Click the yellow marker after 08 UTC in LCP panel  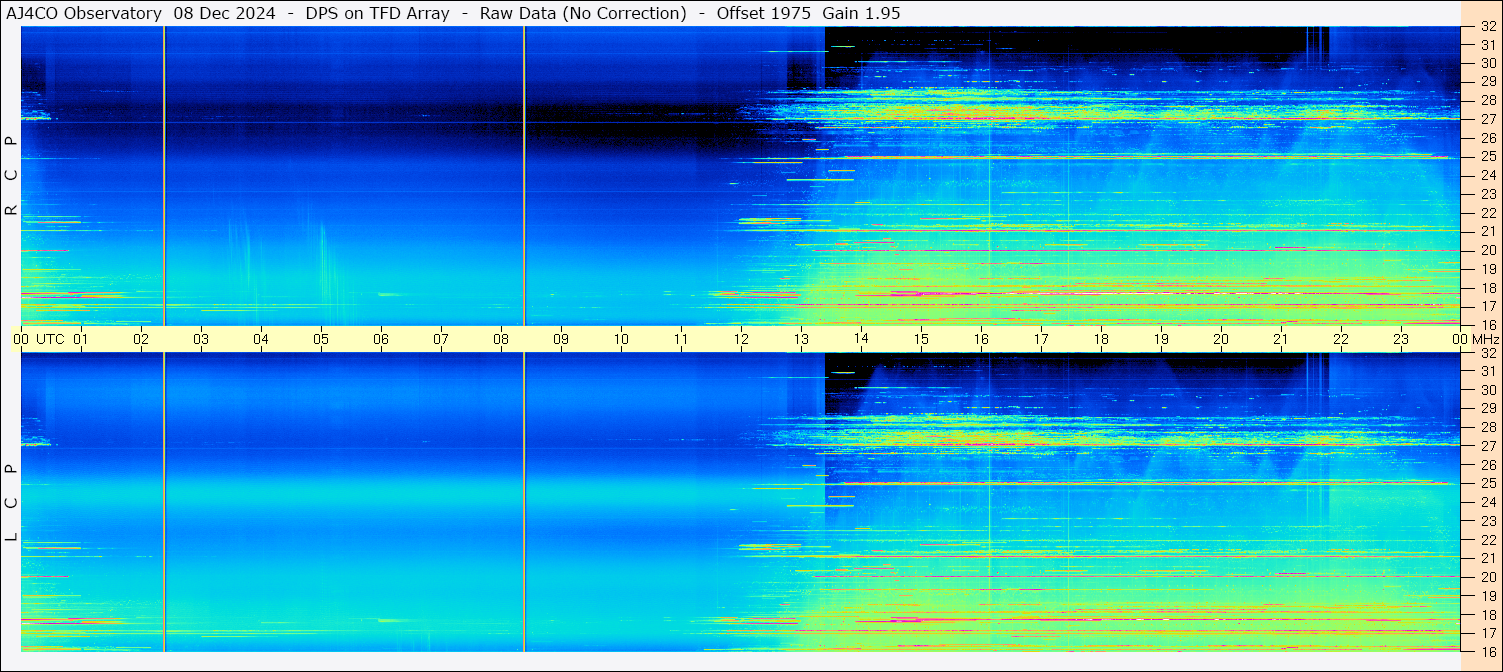(524, 502)
